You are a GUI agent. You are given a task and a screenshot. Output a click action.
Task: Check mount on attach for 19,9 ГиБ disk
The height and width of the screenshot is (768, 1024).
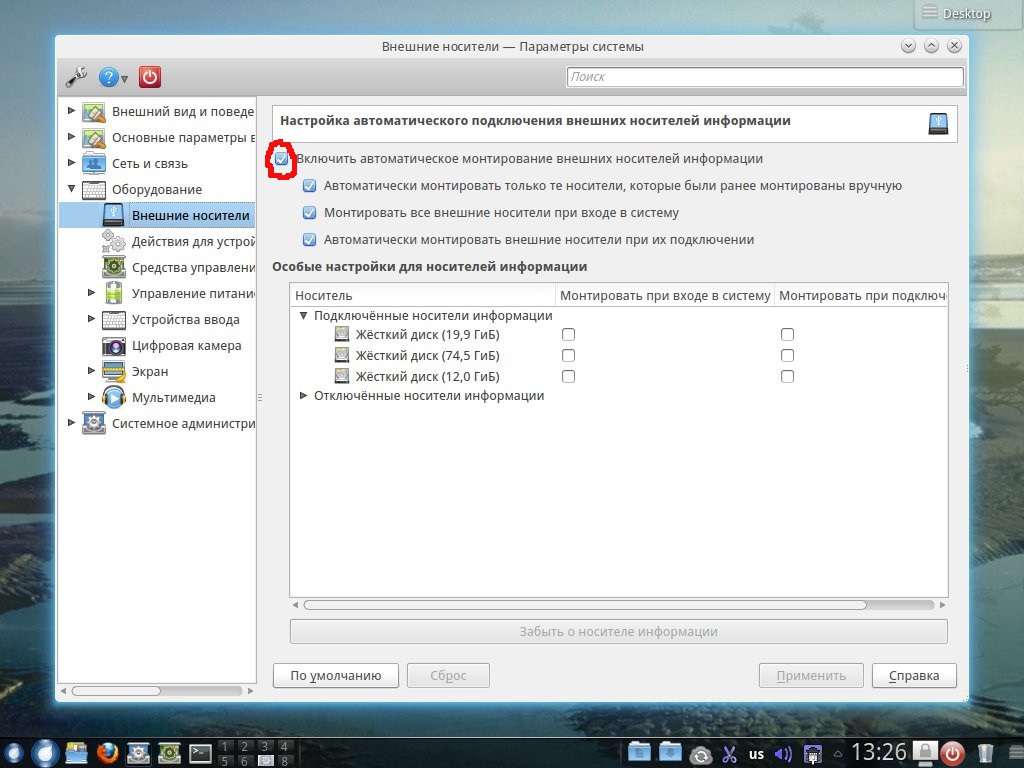(x=787, y=334)
